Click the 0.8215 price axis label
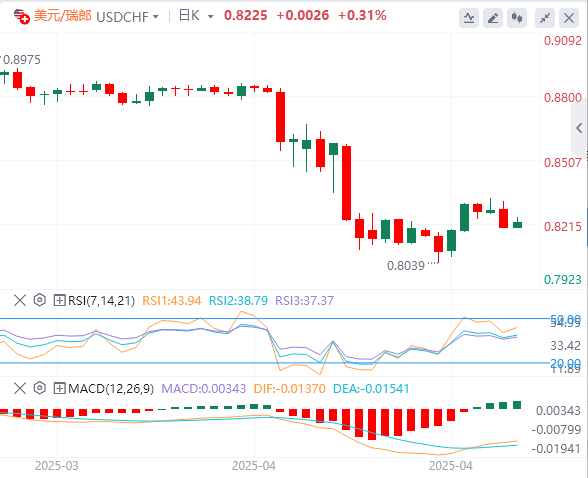This screenshot has height=478, width=588. pyautogui.click(x=563, y=227)
